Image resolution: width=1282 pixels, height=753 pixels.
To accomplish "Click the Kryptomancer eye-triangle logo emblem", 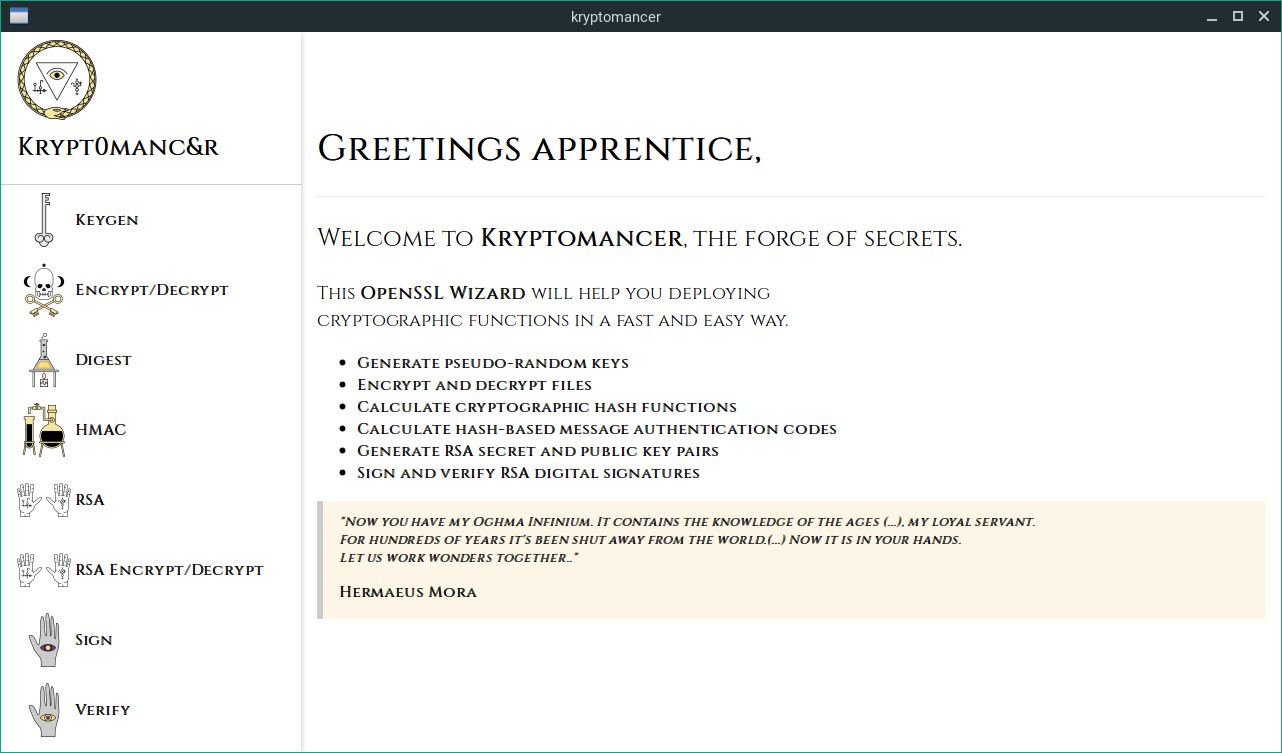I will coord(57,80).
